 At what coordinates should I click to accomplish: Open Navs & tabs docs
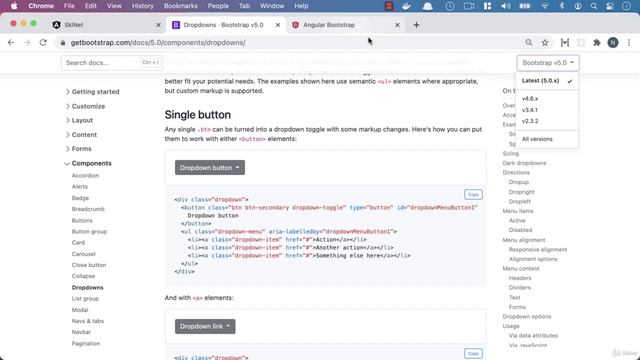(88, 321)
